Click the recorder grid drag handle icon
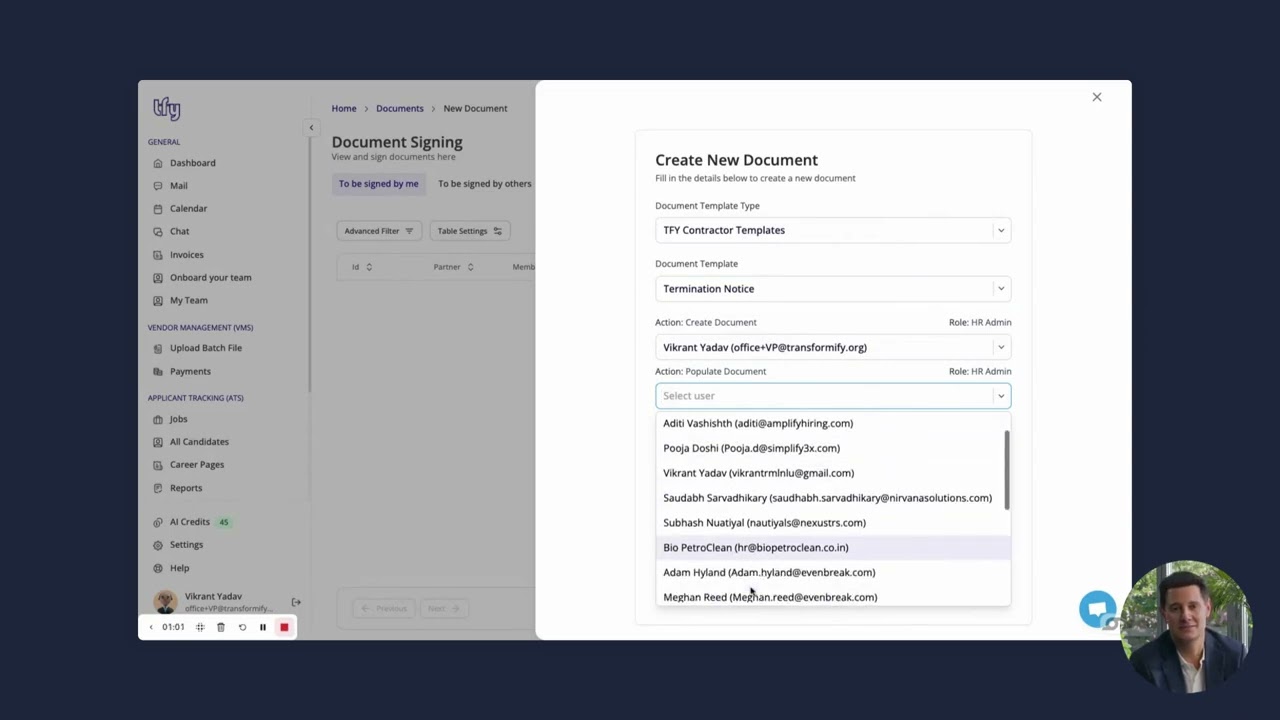The height and width of the screenshot is (720, 1280). (x=200, y=627)
